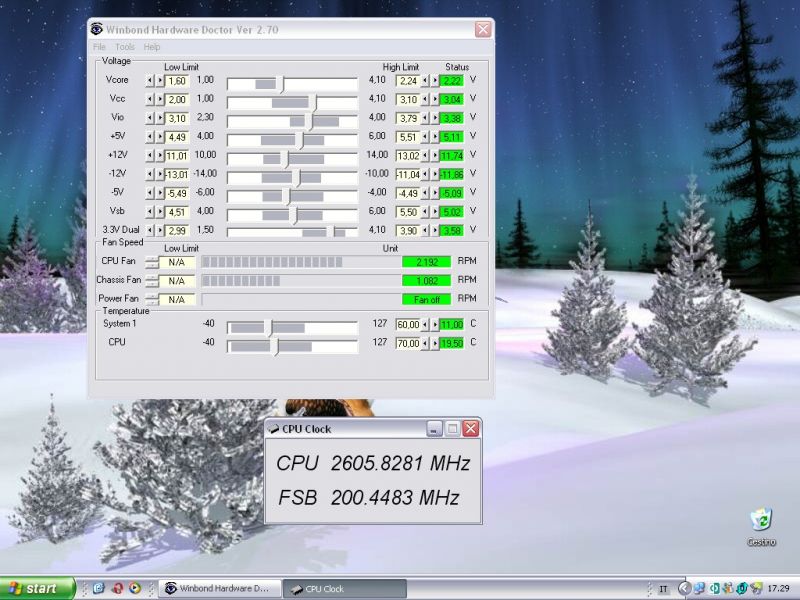Click the +12V voltage slider thumb

[286, 159]
